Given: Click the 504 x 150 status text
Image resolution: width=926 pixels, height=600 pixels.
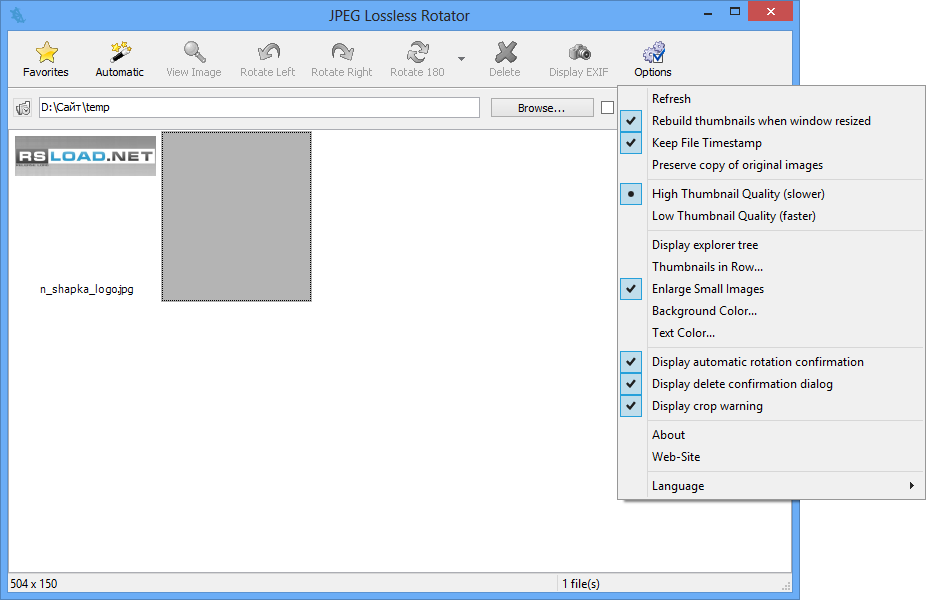Looking at the screenshot, I should tap(34, 583).
